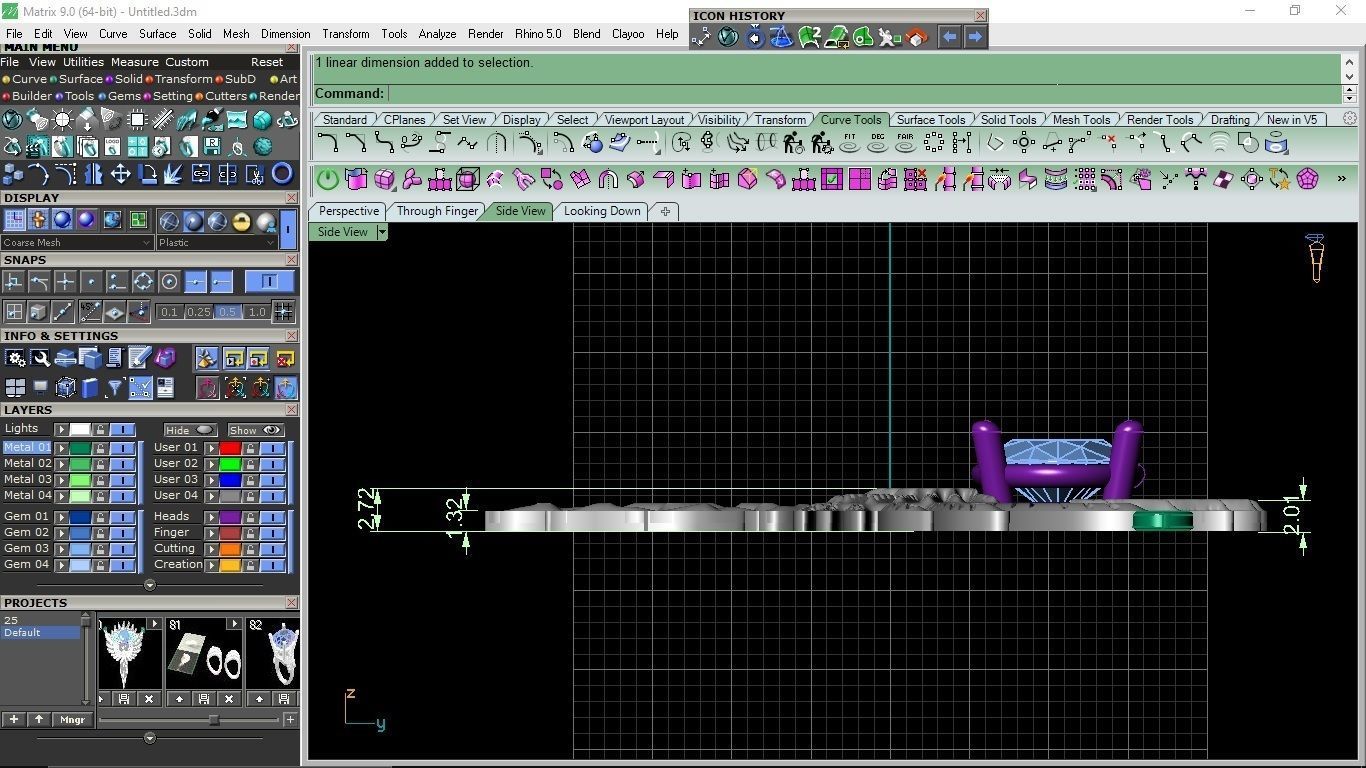The height and width of the screenshot is (768, 1366).
Task: Click the wireframe grid display icon
Action: point(15,220)
